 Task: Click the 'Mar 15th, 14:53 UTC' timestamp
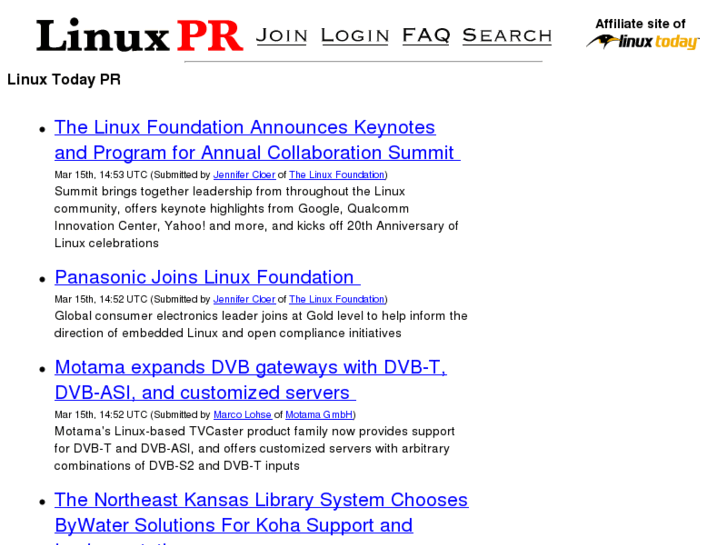tap(101, 175)
